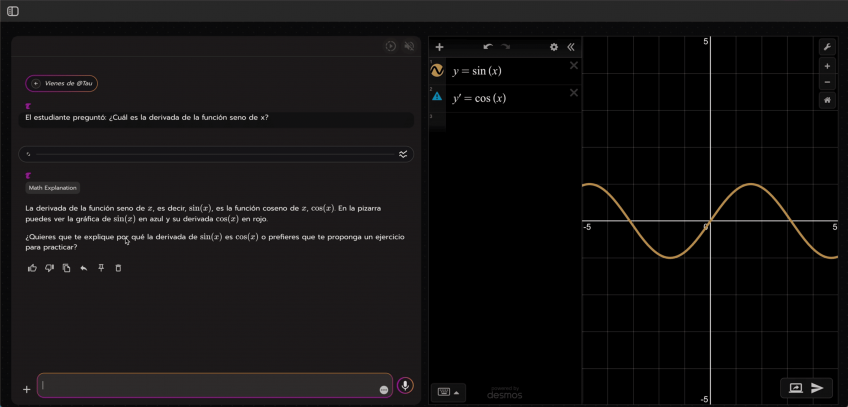Delete the y' = cos(x) expression
The width and height of the screenshot is (848, 407).
574,92
